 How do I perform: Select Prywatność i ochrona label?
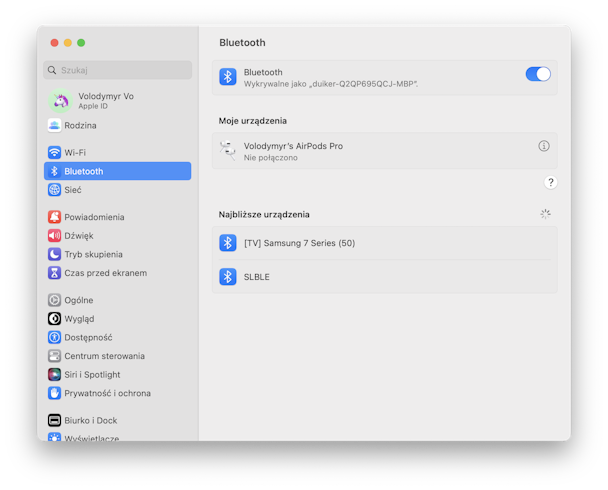(x=107, y=393)
